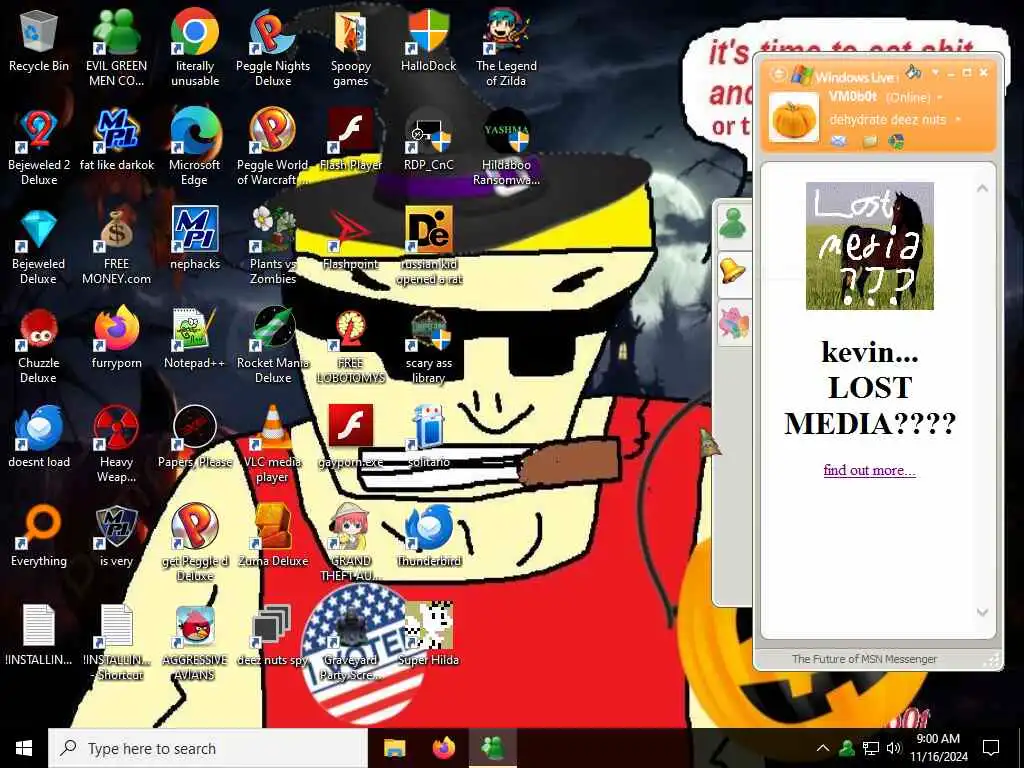Screen dimensions: 1024x768
Task: Switch to the pink piggy bank tab
Action: [x=733, y=323]
